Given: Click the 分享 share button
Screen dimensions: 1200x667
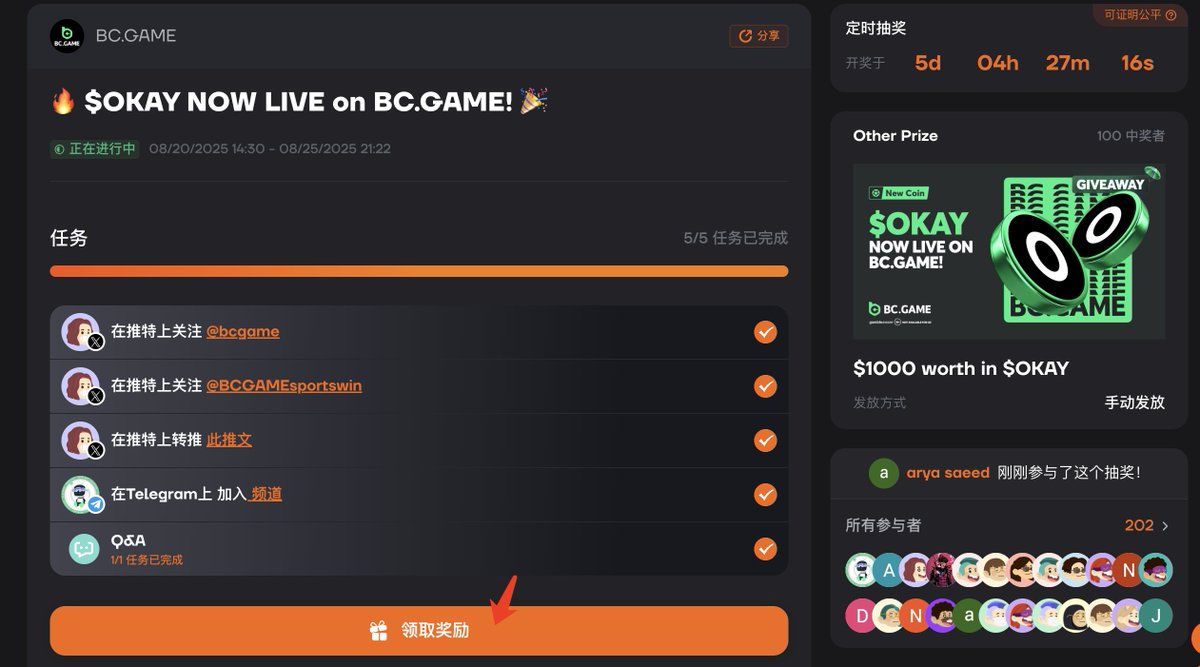Looking at the screenshot, I should 759,36.
